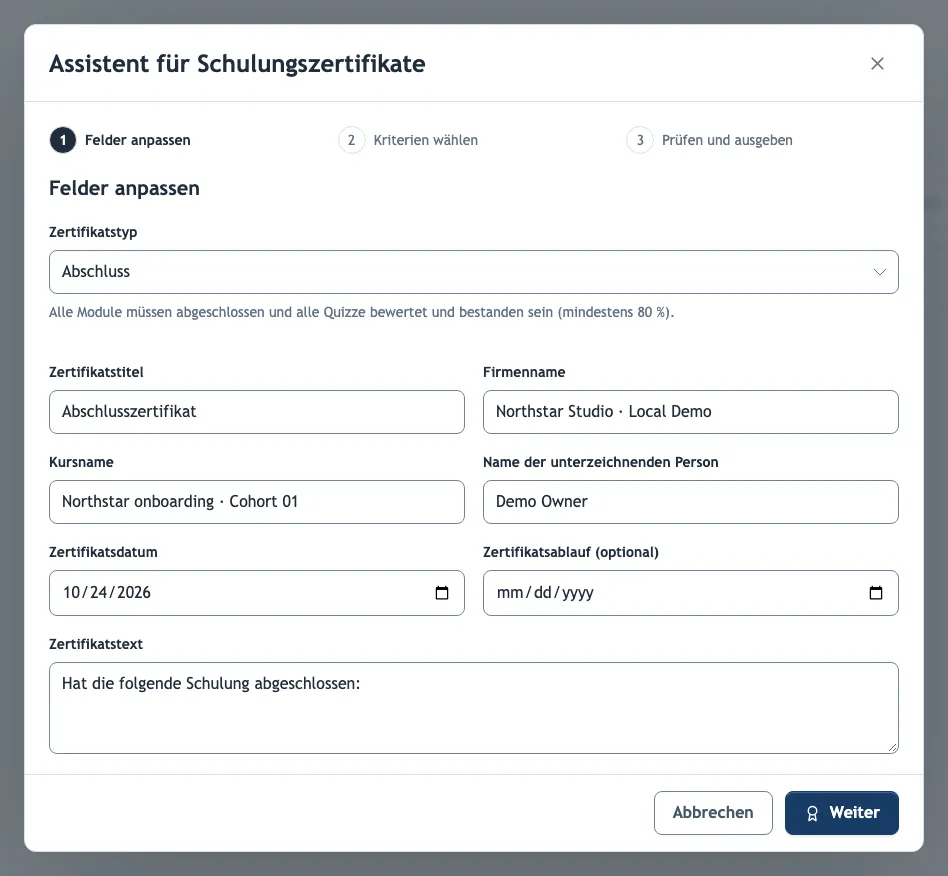Image resolution: width=948 pixels, height=876 pixels.
Task: Grab the Zertifikatstext textarea resize handle
Action: tap(892, 747)
